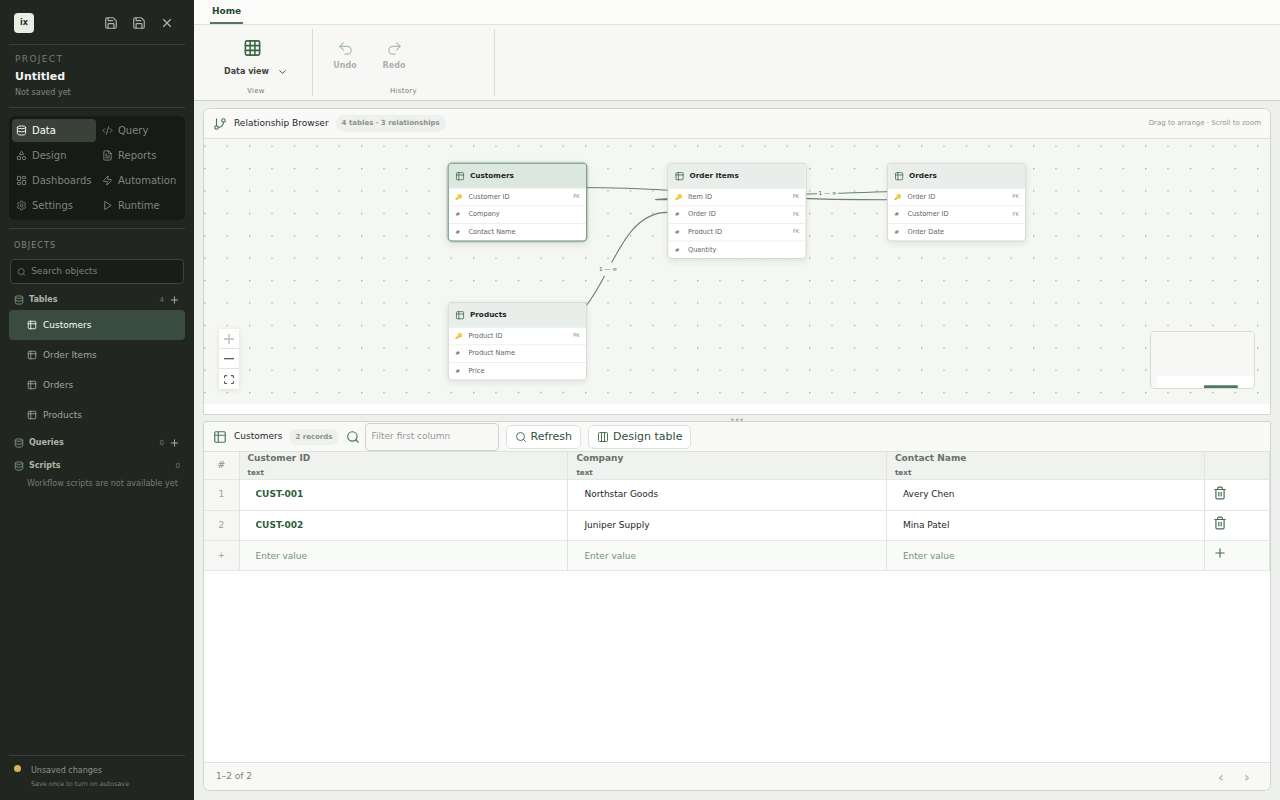The image size is (1280, 800).
Task: Click the Undo button
Action: [x=345, y=55]
